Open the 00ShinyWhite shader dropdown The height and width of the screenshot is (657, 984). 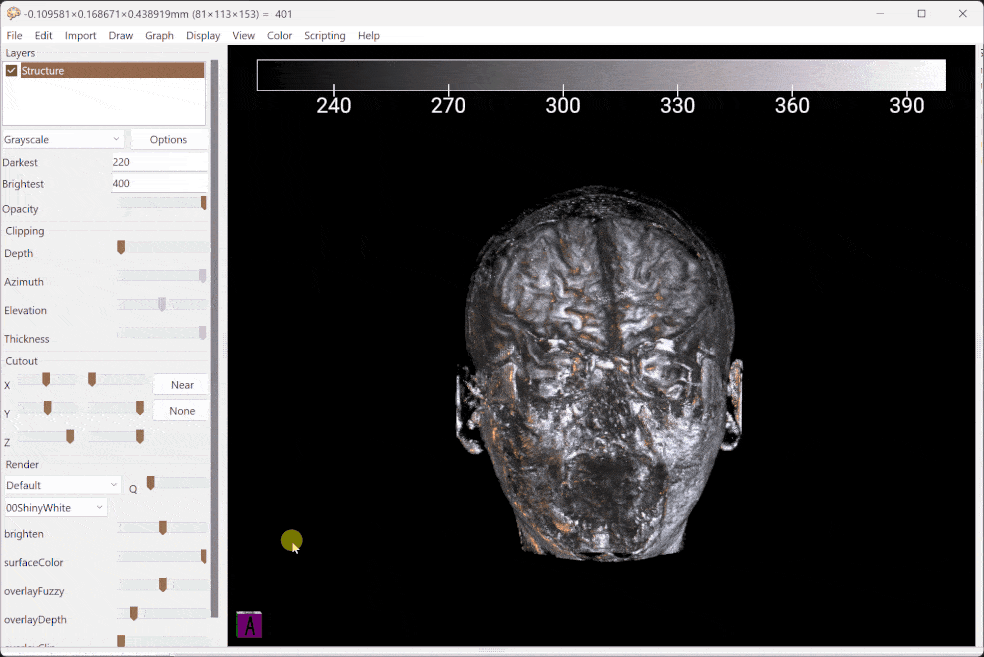[x=55, y=508]
